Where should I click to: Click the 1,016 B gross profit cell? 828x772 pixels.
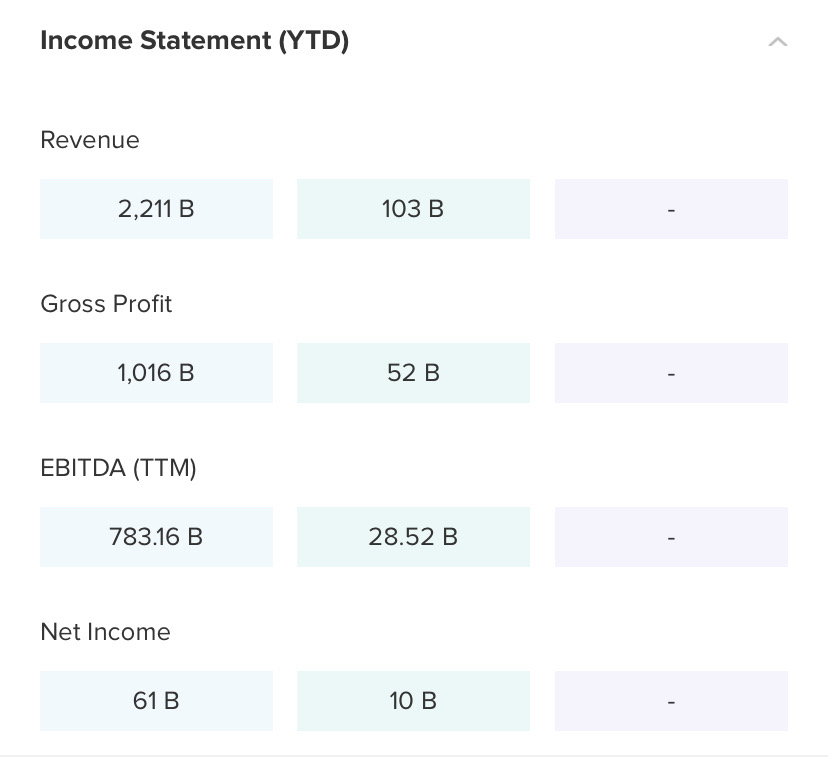(x=156, y=373)
